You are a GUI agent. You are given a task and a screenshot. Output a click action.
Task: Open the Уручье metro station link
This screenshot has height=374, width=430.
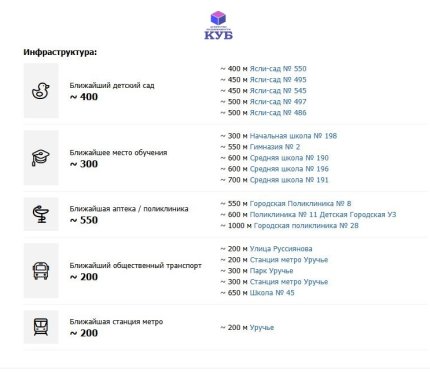(262, 328)
